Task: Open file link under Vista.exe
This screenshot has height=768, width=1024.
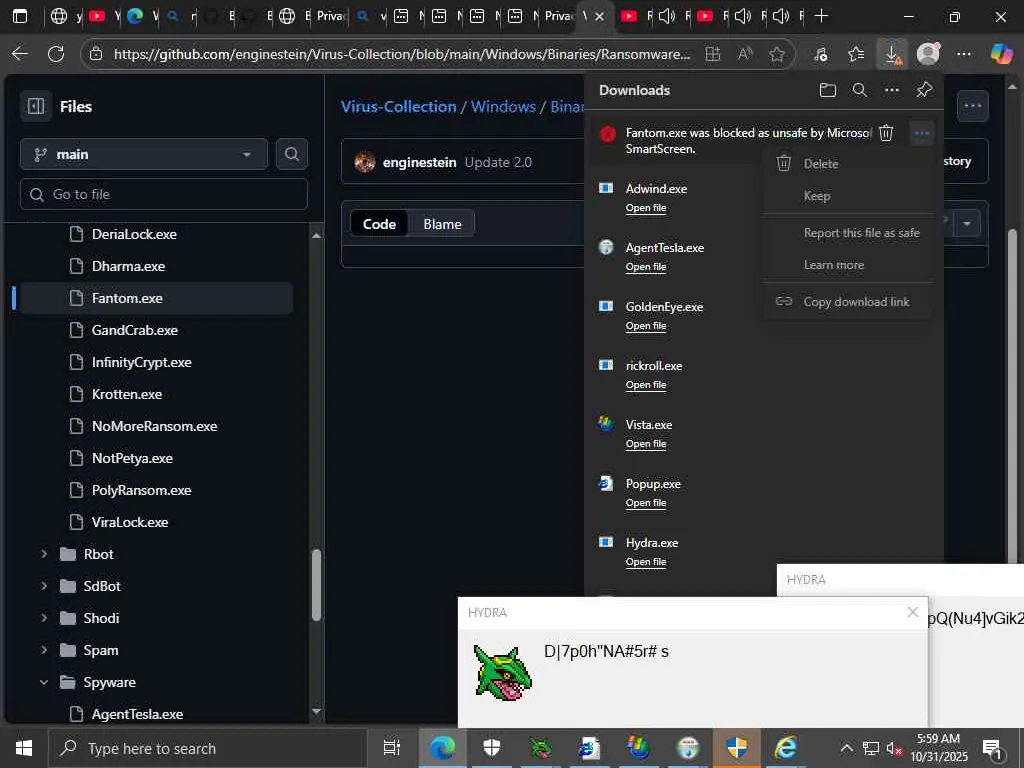Action: point(645,443)
